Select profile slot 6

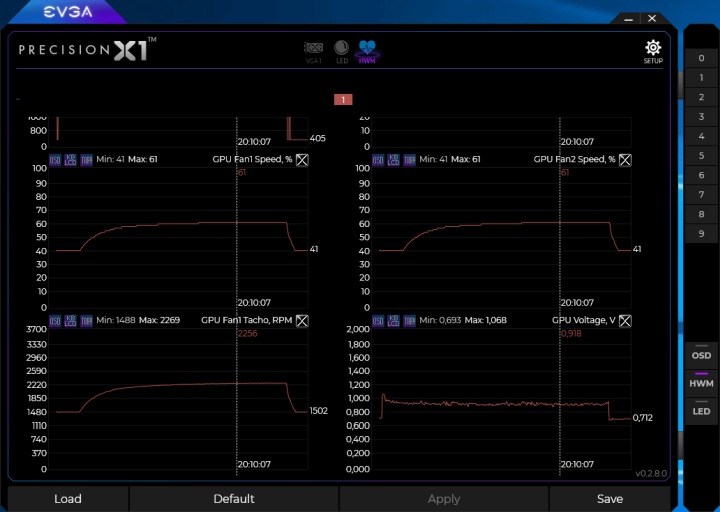[701, 175]
